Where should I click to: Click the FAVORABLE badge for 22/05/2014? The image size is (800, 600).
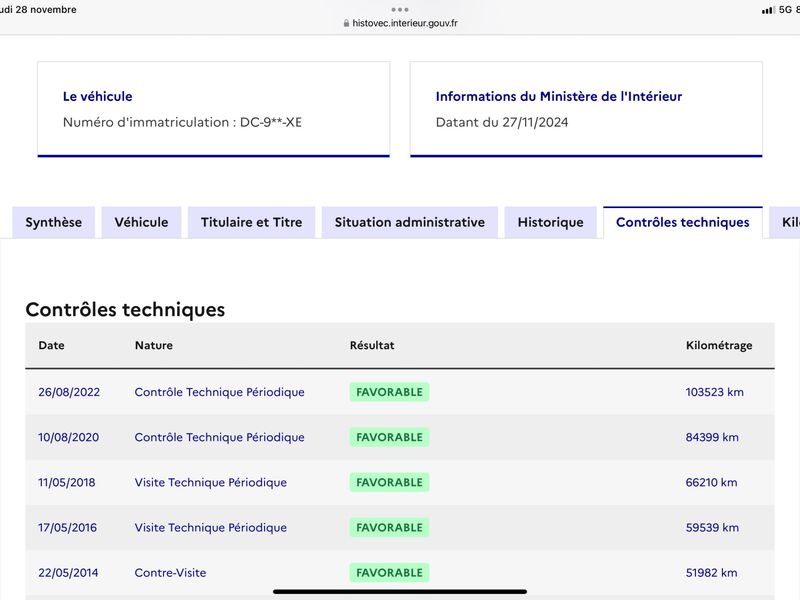389,572
